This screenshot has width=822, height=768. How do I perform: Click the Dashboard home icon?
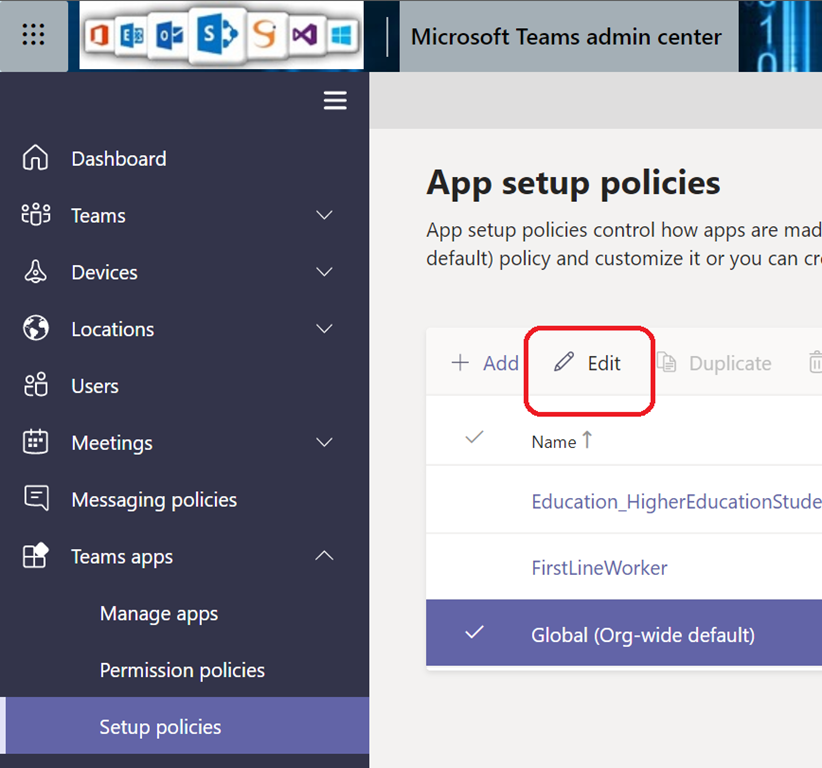pyautogui.click(x=35, y=158)
